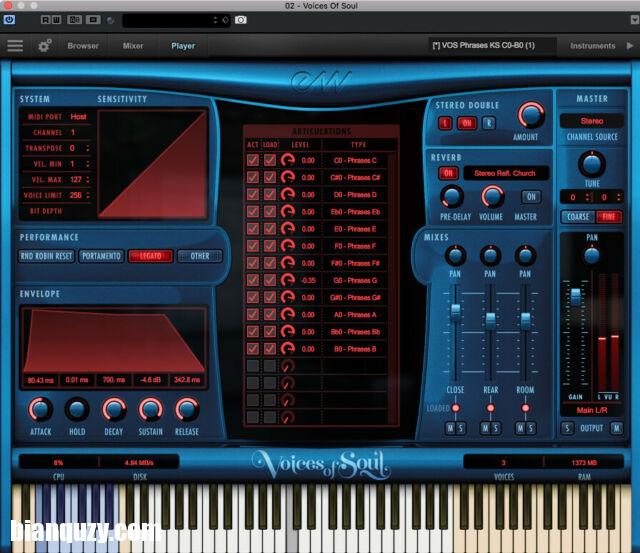Switch to the Mixer tab

point(133,46)
